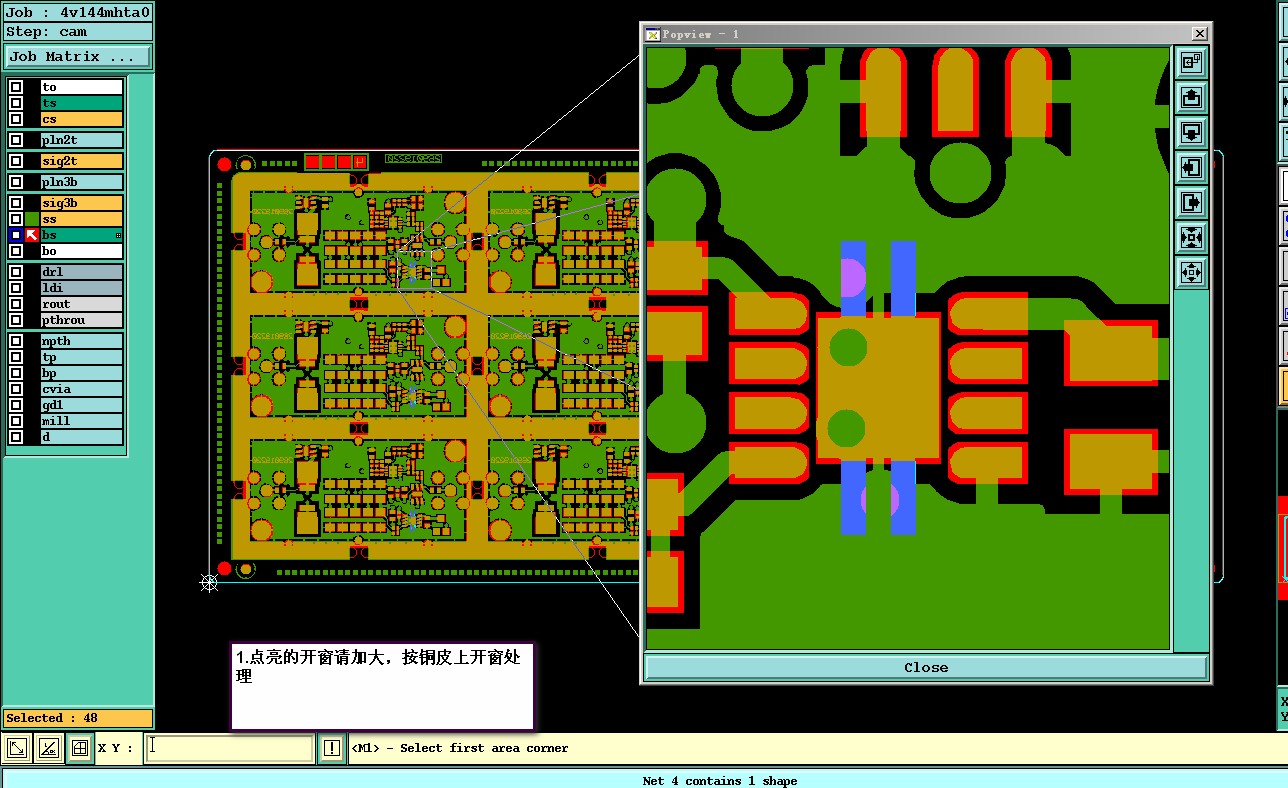
Task: Click the angle coordinate mode icon
Action: [49, 748]
